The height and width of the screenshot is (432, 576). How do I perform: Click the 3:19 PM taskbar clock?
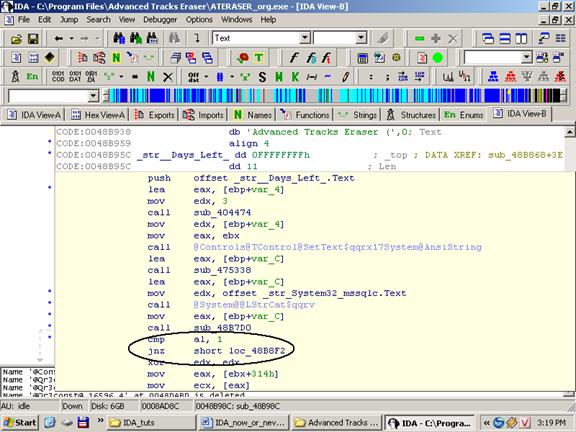551,423
